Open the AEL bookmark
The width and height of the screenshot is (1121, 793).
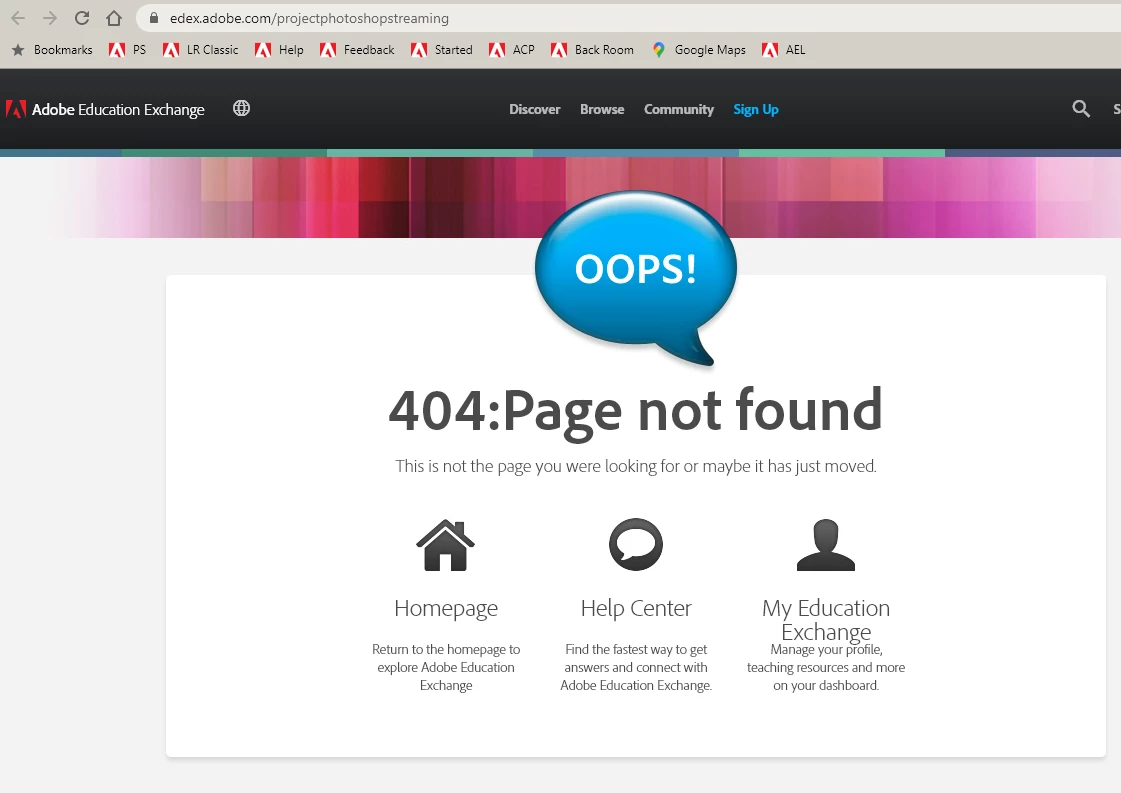(x=784, y=49)
